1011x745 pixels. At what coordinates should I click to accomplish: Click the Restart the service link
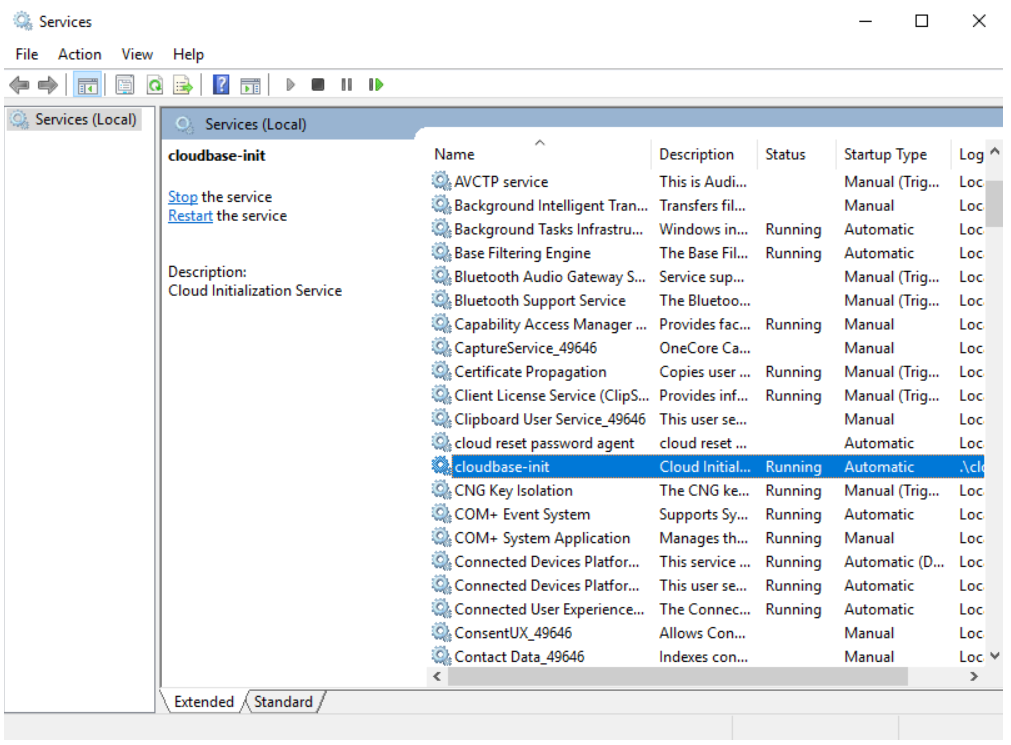(x=190, y=216)
